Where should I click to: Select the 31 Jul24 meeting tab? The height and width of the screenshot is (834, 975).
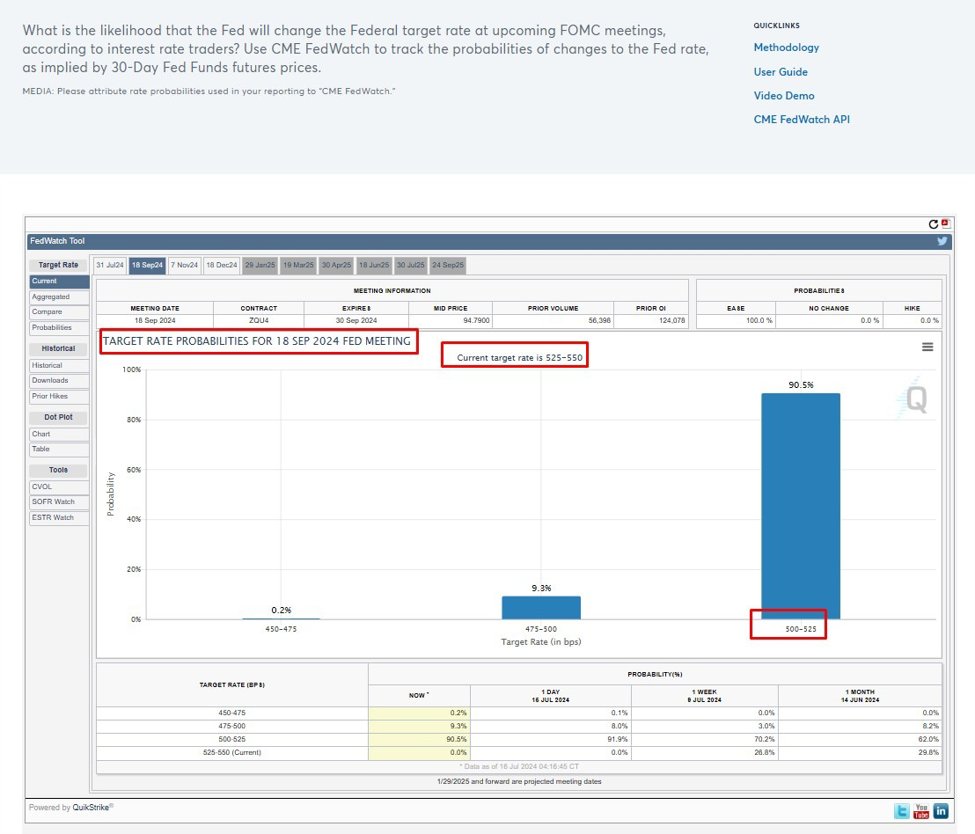(110, 265)
